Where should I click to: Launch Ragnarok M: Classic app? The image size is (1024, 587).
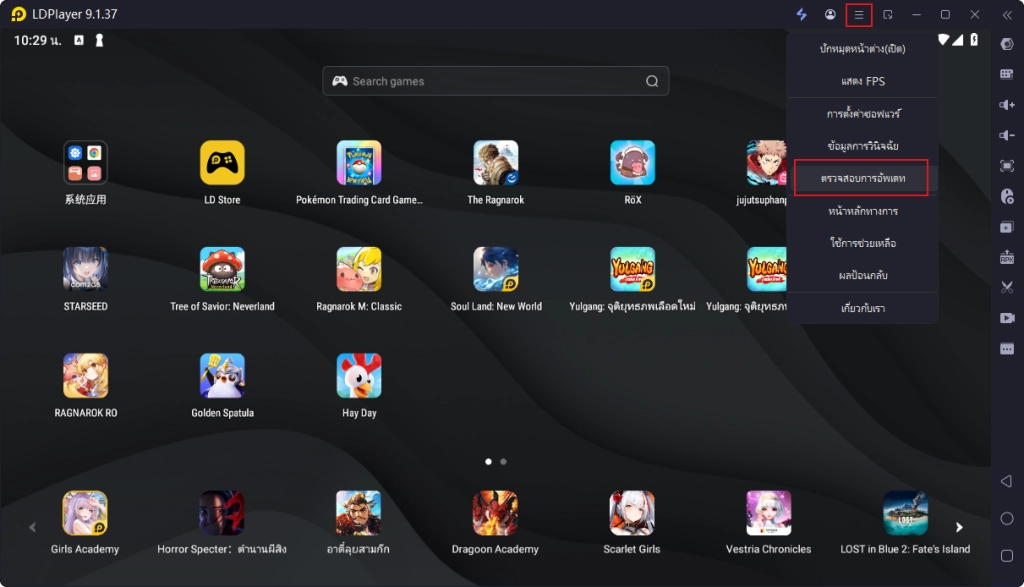point(359,279)
